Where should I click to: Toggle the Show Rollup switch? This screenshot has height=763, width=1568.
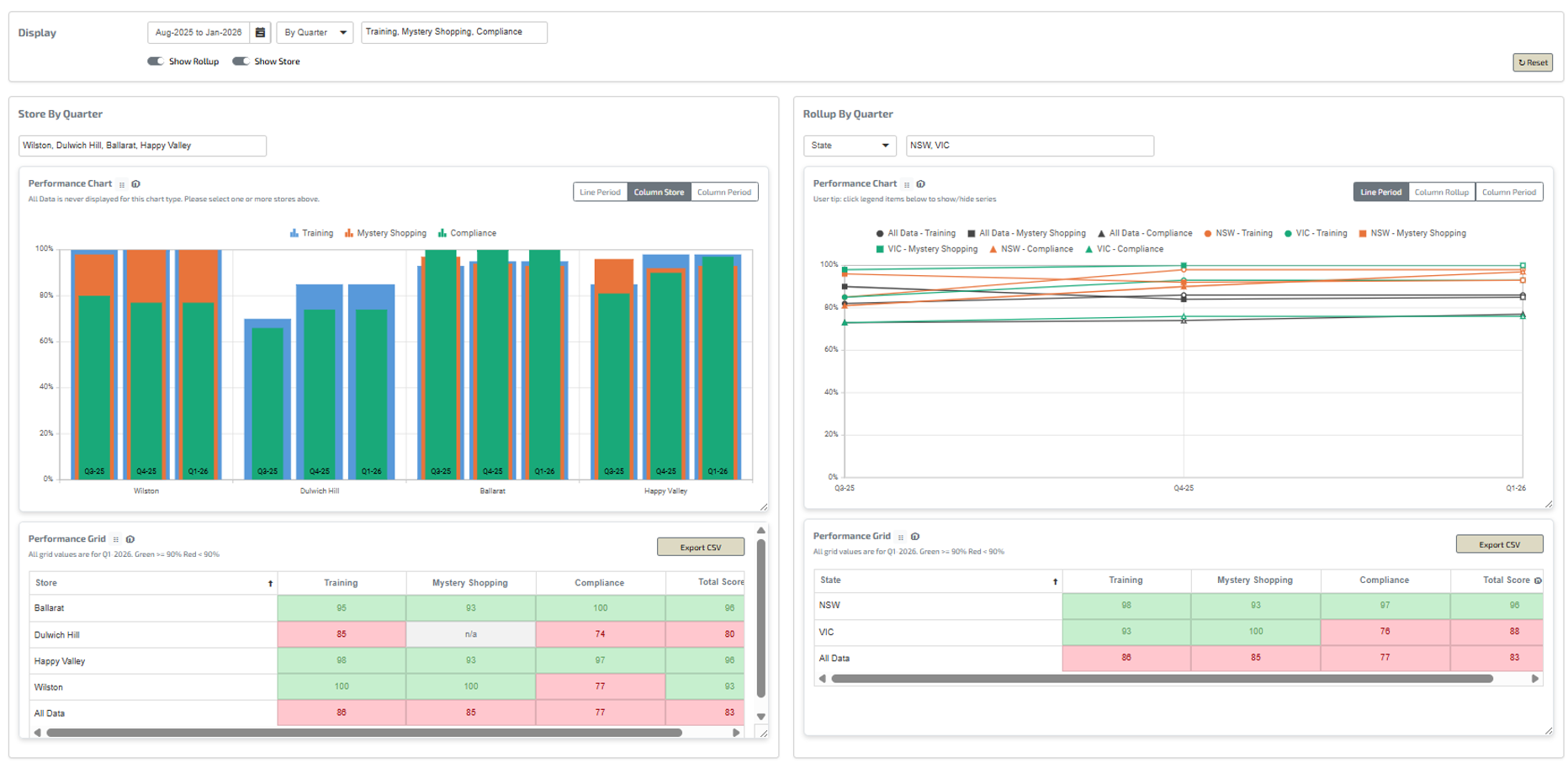(x=156, y=61)
